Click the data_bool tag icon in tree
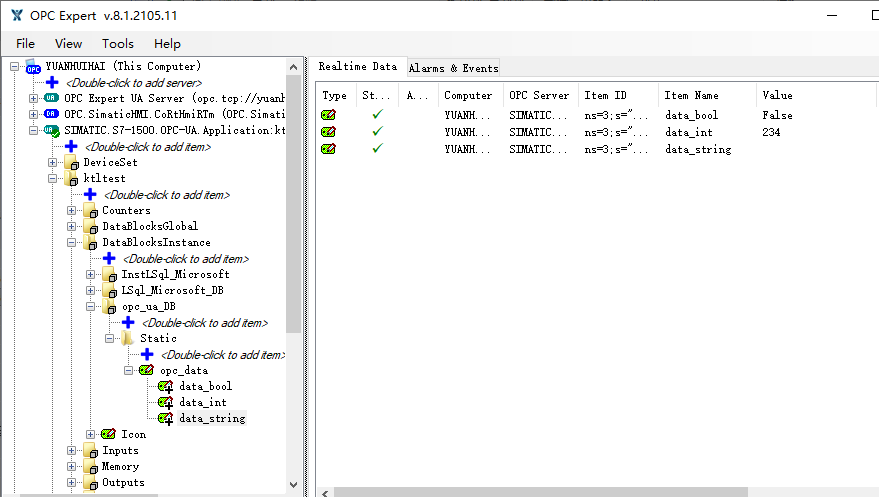The width and height of the screenshot is (879, 497). [165, 387]
